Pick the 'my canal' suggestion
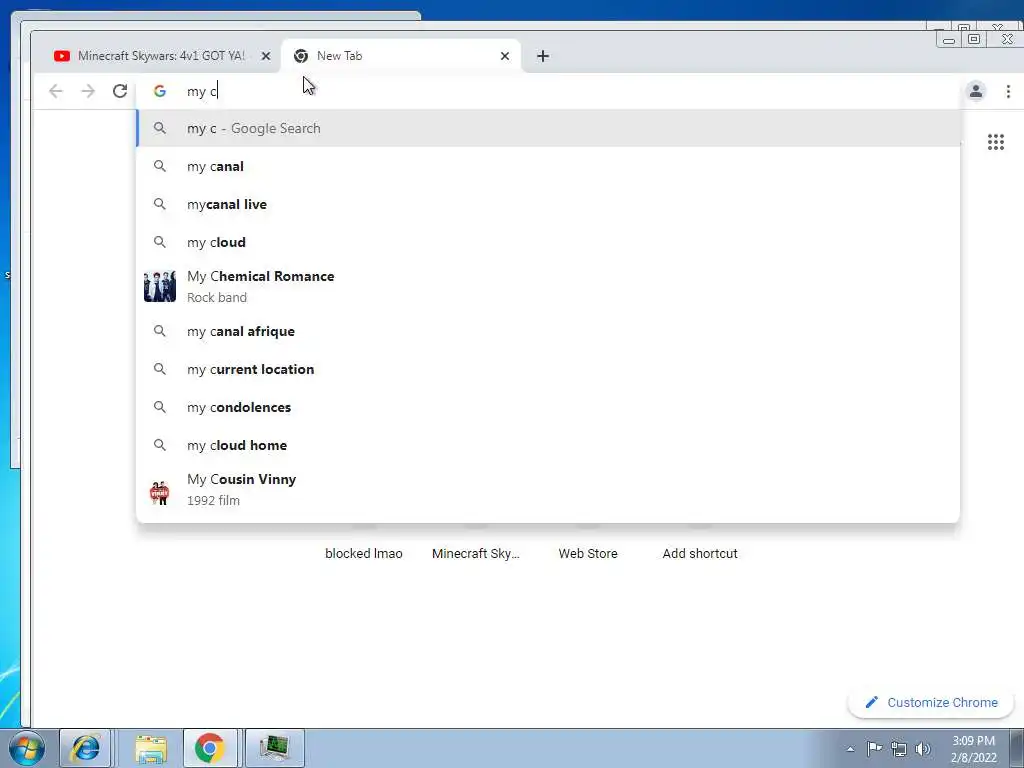 pyautogui.click(x=548, y=166)
